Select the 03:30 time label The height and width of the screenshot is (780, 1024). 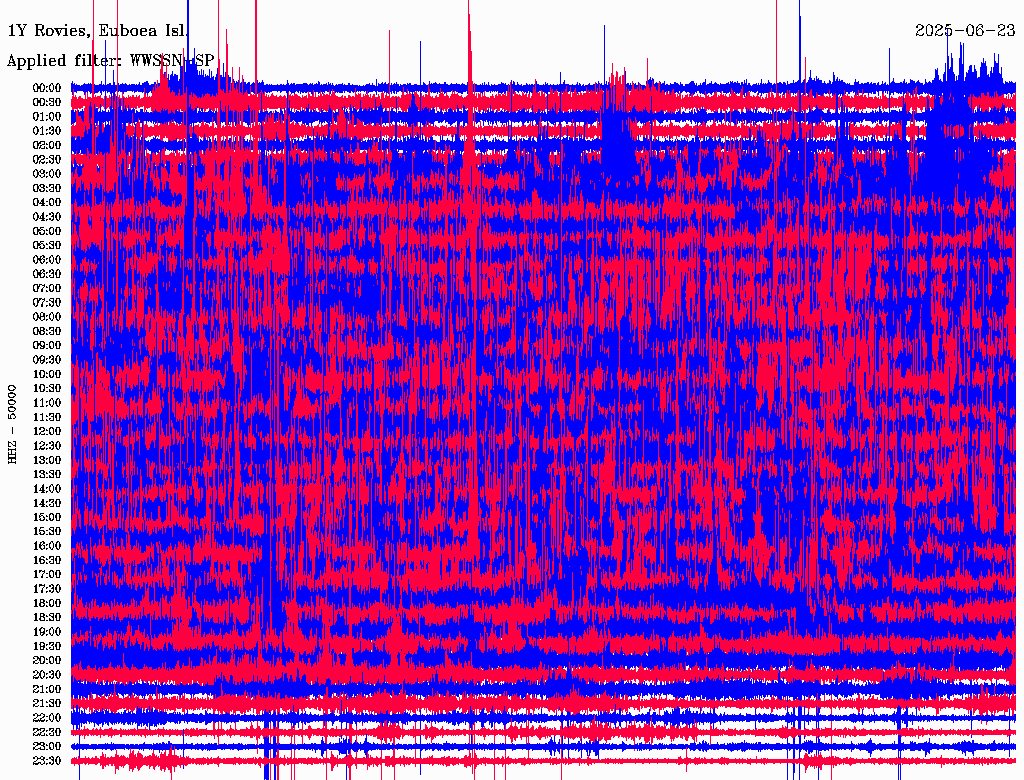point(47,188)
